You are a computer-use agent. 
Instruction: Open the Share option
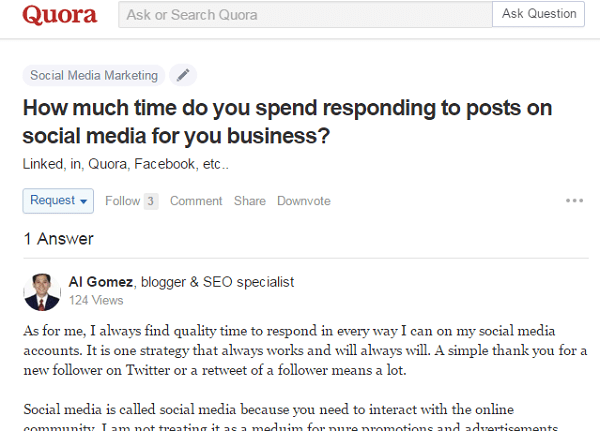point(250,201)
